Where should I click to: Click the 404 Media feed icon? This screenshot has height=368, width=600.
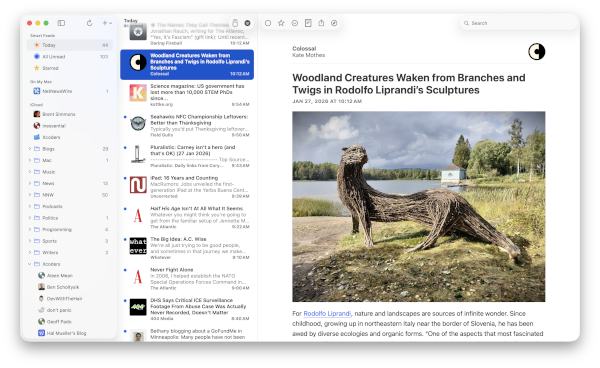click(138, 307)
